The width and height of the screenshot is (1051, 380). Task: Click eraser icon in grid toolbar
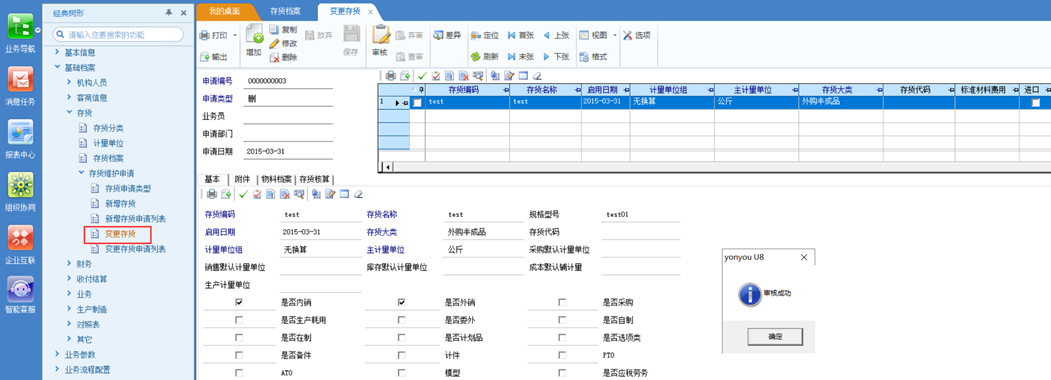point(536,76)
